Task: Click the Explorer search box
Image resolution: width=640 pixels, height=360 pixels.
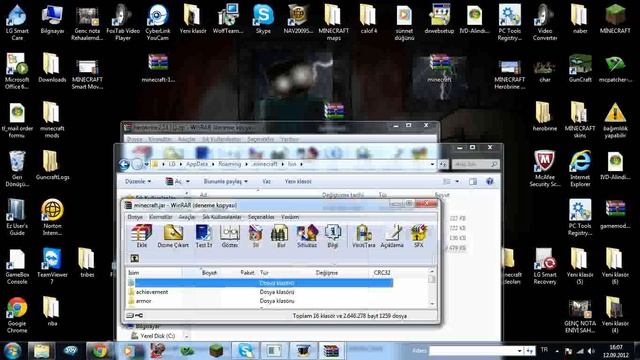Action: [475, 164]
